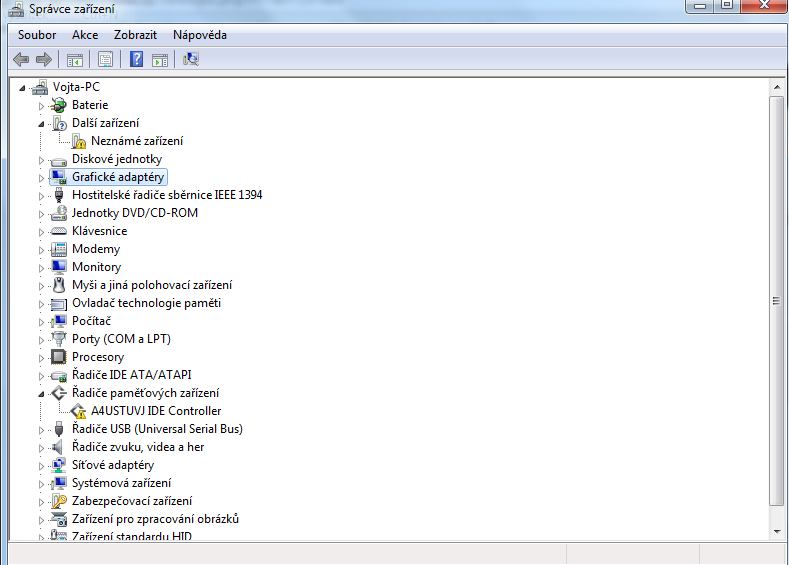Select the Vojta-PC computer node
789x565 pixels.
[76, 87]
